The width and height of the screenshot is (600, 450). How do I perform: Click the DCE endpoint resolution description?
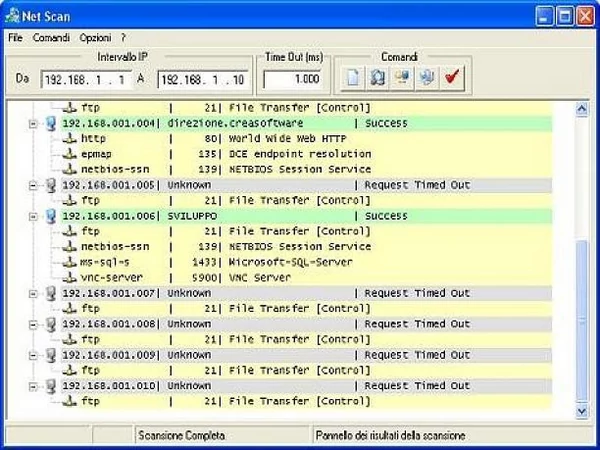(300, 154)
